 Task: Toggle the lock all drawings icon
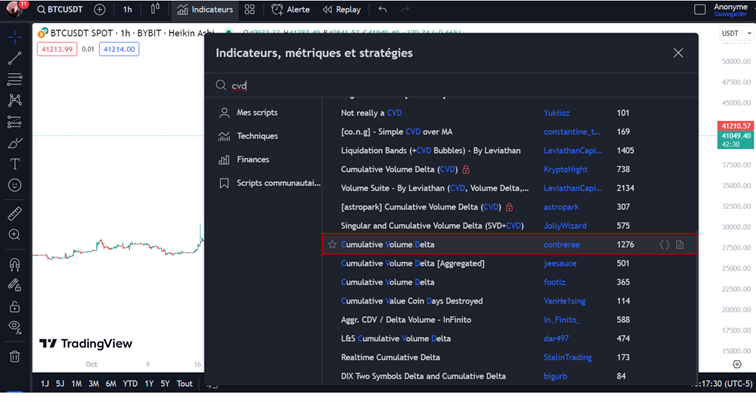(15, 306)
